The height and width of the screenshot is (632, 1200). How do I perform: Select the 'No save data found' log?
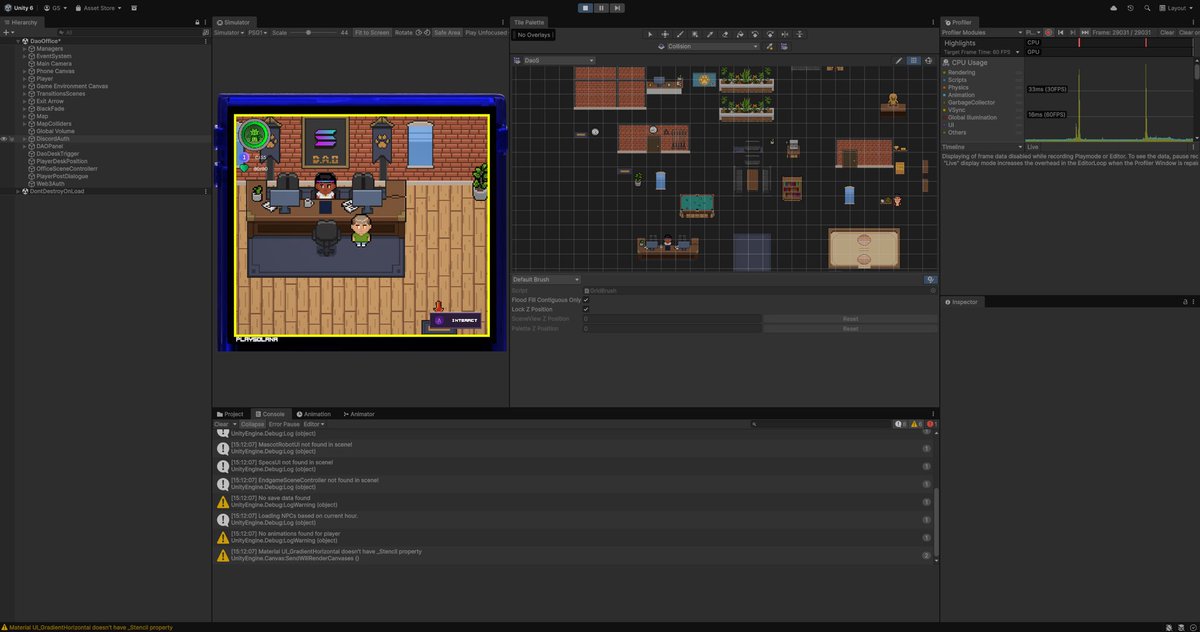click(575, 502)
